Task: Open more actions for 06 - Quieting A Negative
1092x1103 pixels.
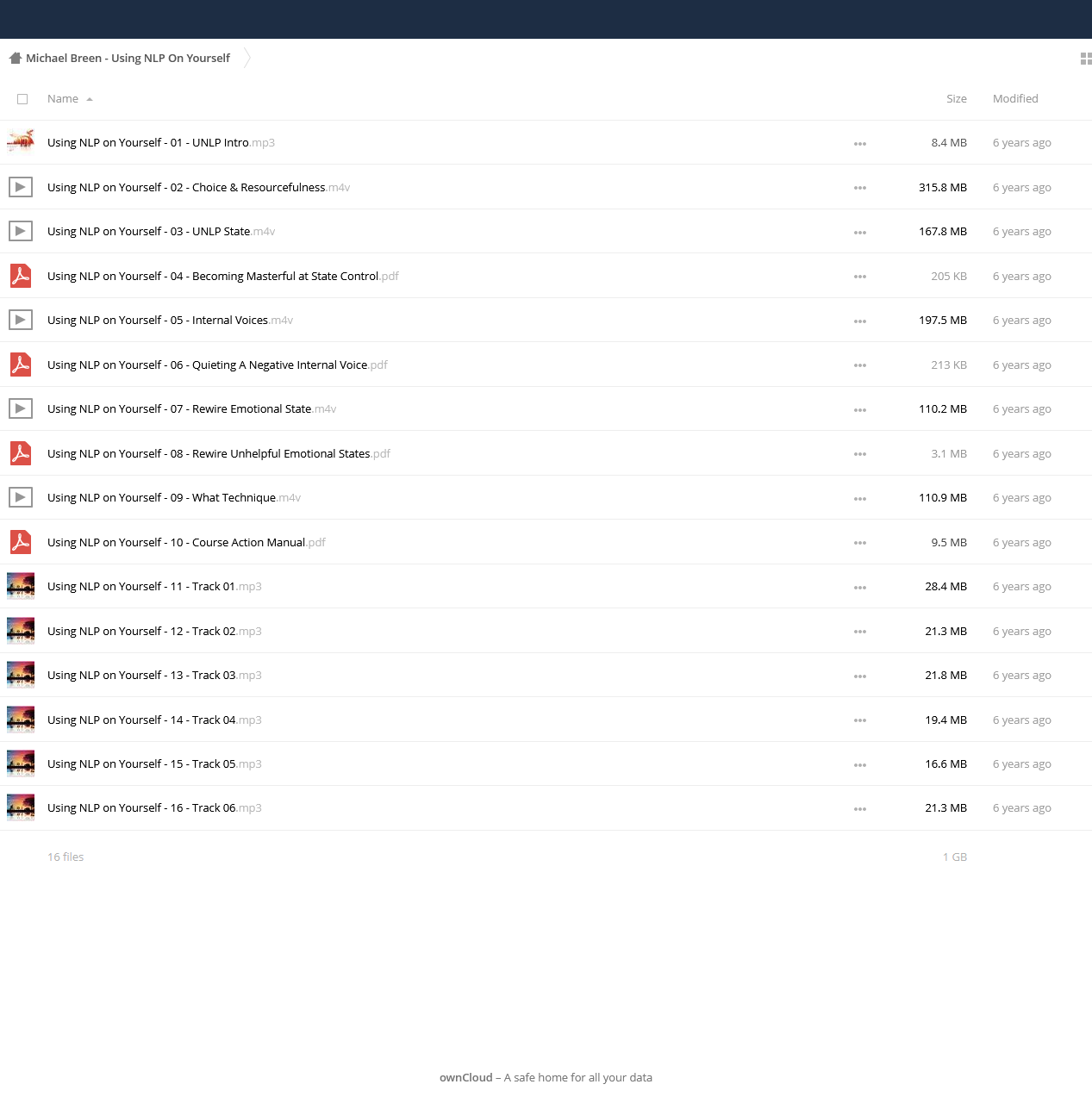Action: click(860, 365)
